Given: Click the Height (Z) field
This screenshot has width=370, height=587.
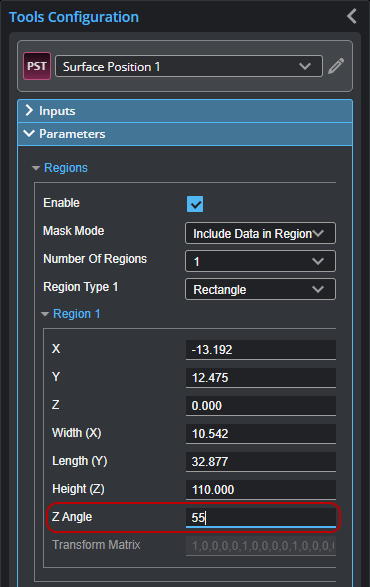Looking at the screenshot, I should 261,490.
